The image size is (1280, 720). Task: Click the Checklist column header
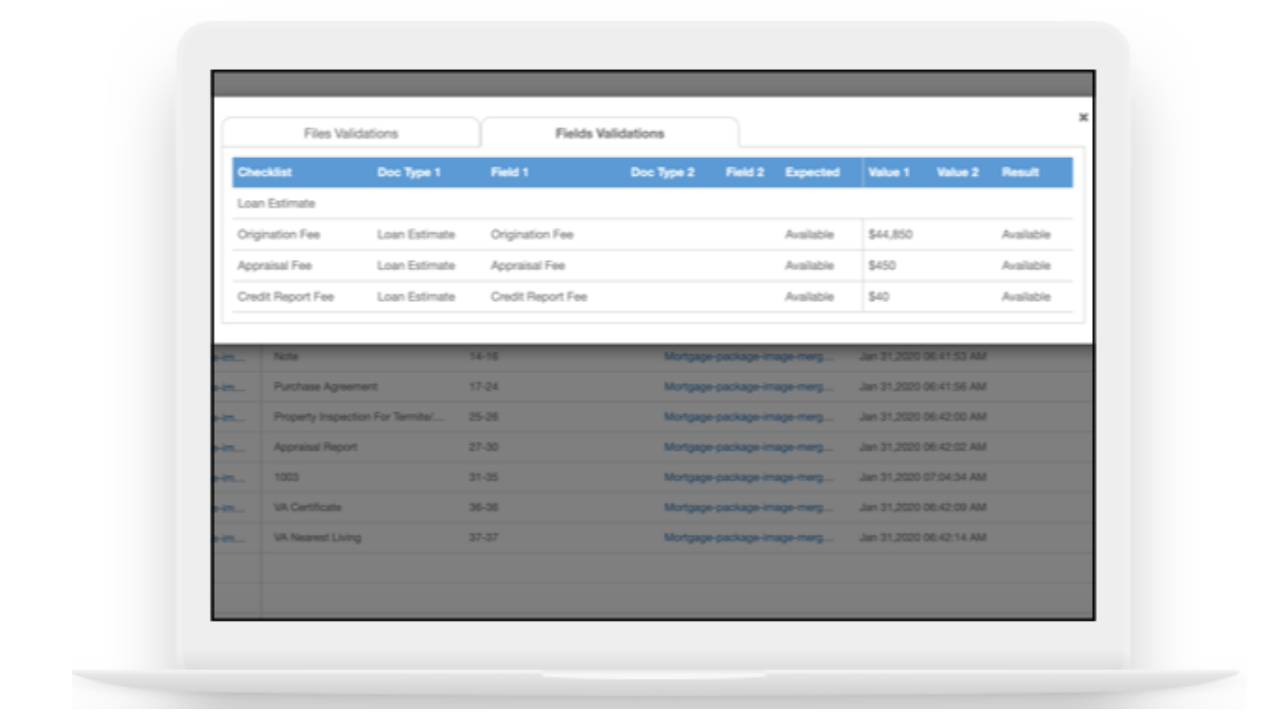click(263, 173)
